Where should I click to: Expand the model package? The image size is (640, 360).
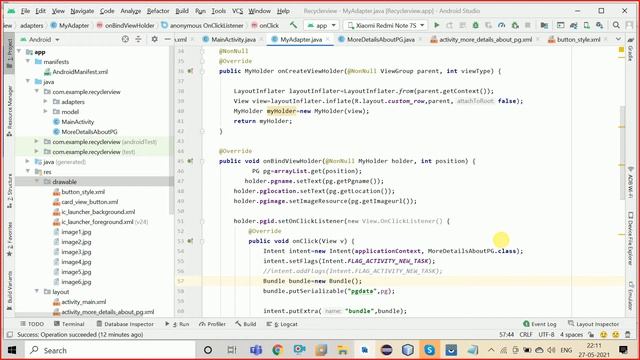point(46,111)
